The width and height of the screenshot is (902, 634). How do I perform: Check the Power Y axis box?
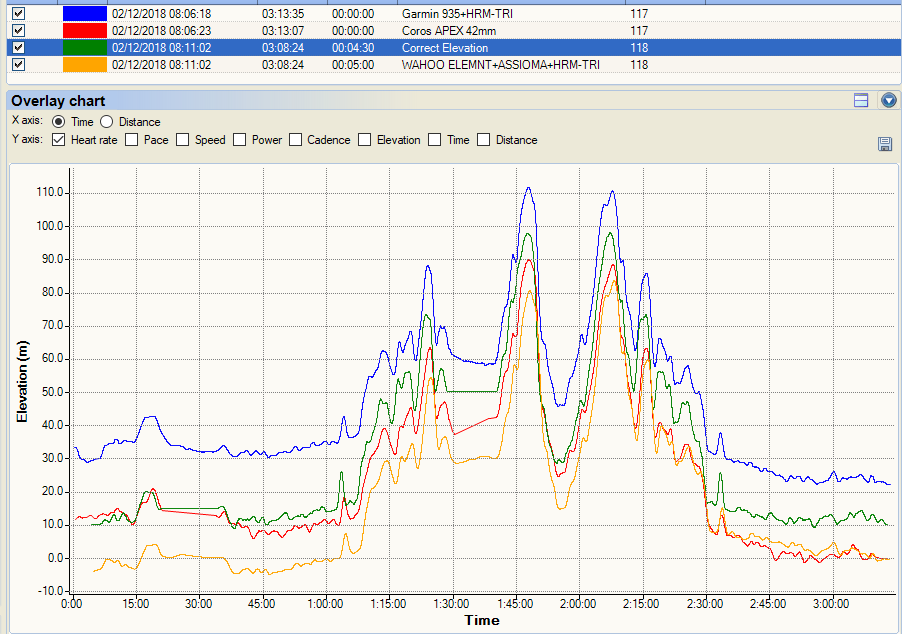click(x=240, y=140)
